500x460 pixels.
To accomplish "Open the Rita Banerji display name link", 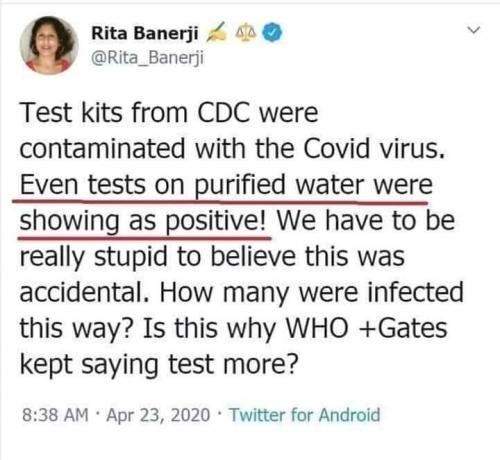I will point(145,33).
